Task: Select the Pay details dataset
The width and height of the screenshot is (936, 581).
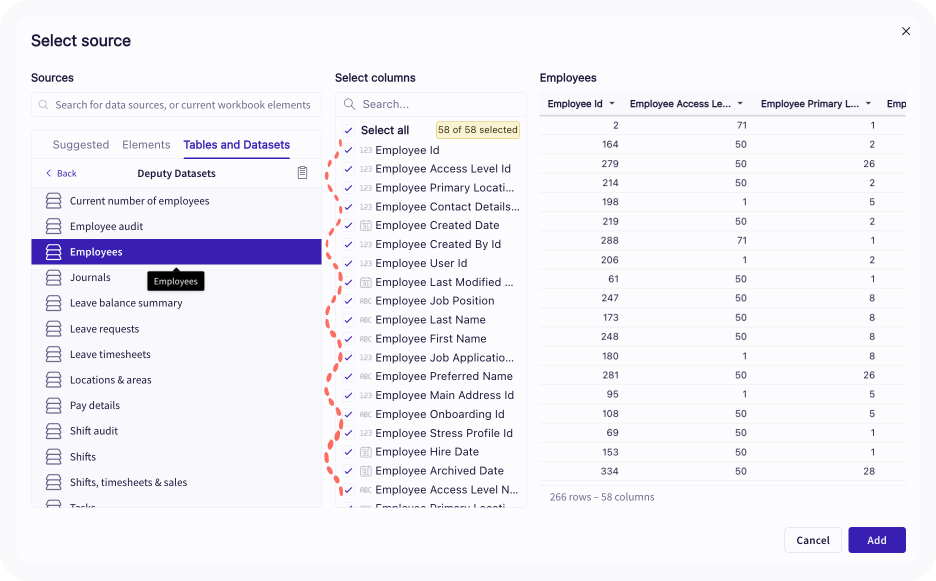Action: coord(176,405)
